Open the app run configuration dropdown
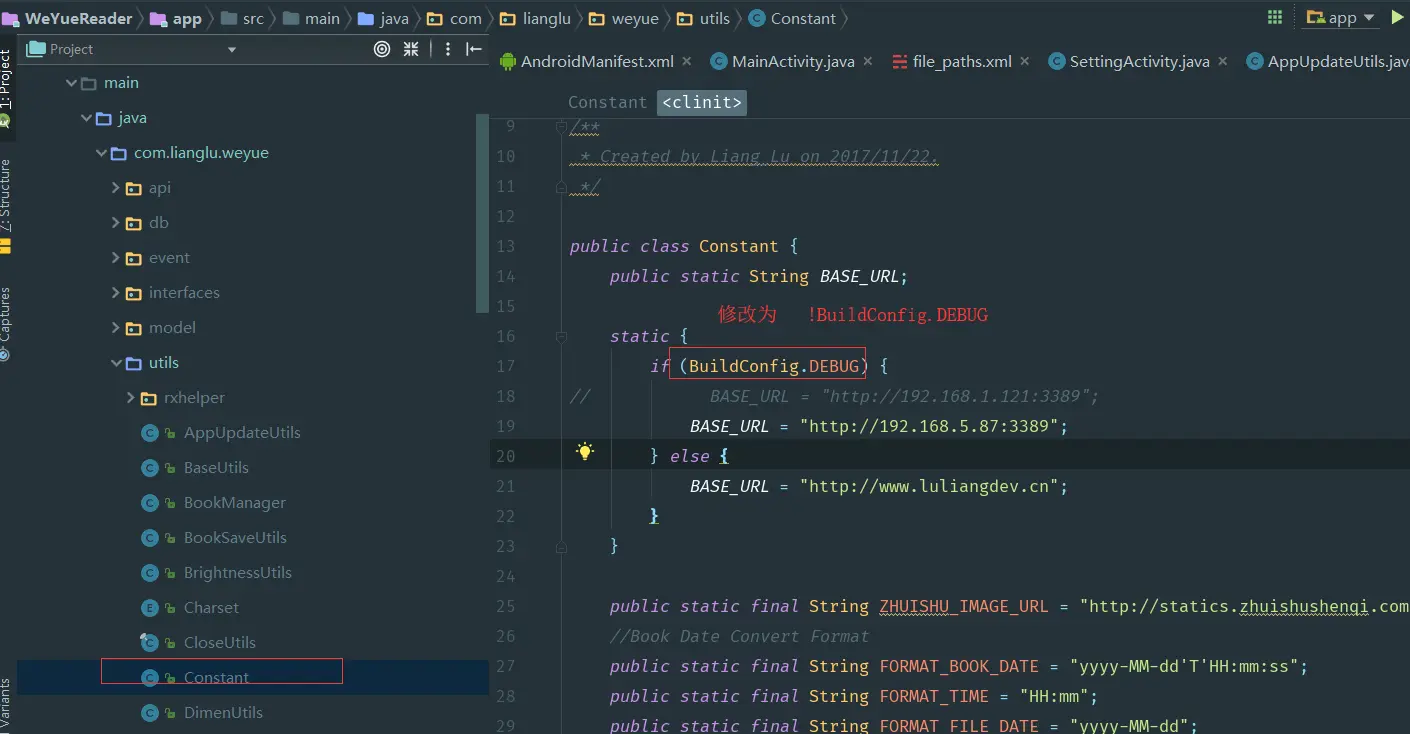This screenshot has height=734, width=1410. tap(1341, 18)
